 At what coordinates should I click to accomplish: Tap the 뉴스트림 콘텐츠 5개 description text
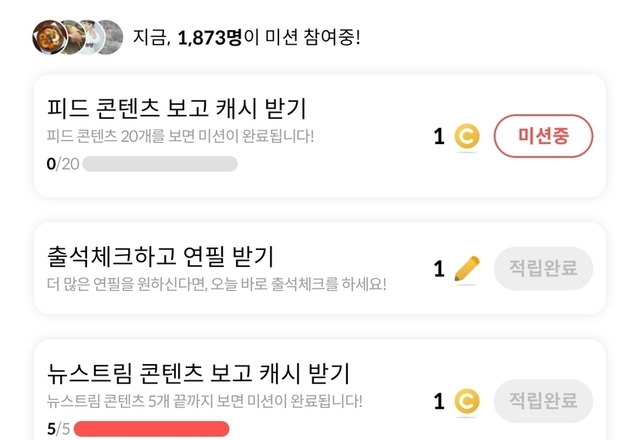[205, 402]
